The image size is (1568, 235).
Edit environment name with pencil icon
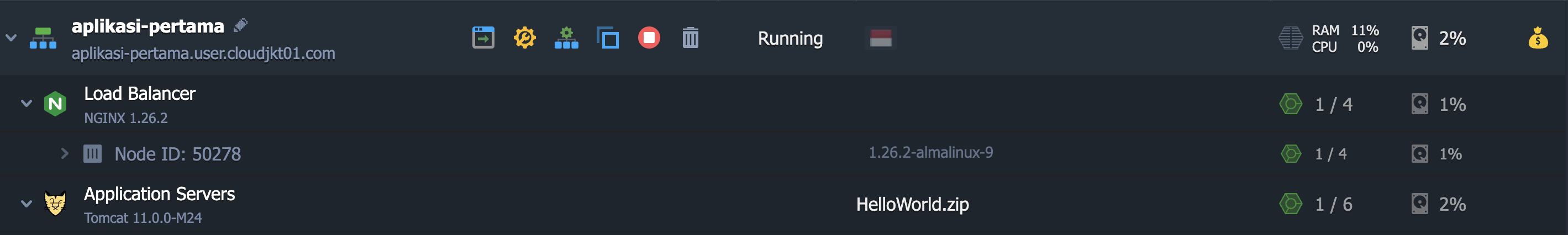240,25
